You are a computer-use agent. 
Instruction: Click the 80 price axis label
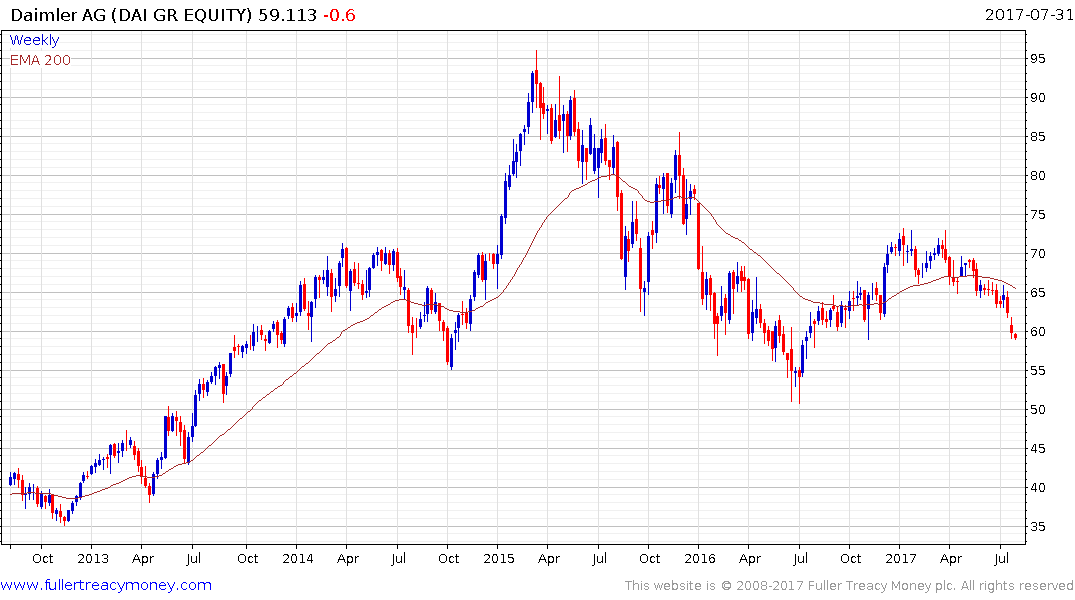(1037, 176)
